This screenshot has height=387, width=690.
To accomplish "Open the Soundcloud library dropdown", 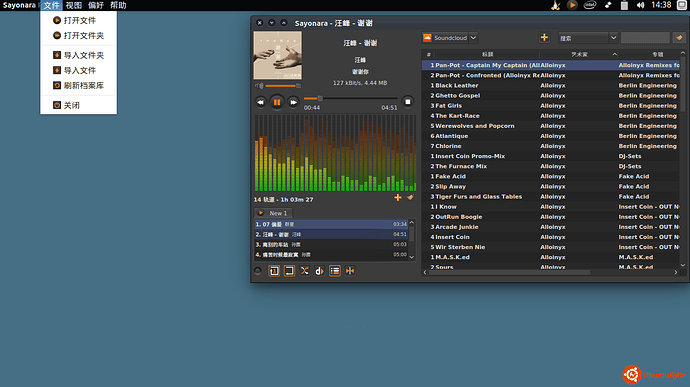I will (473, 38).
